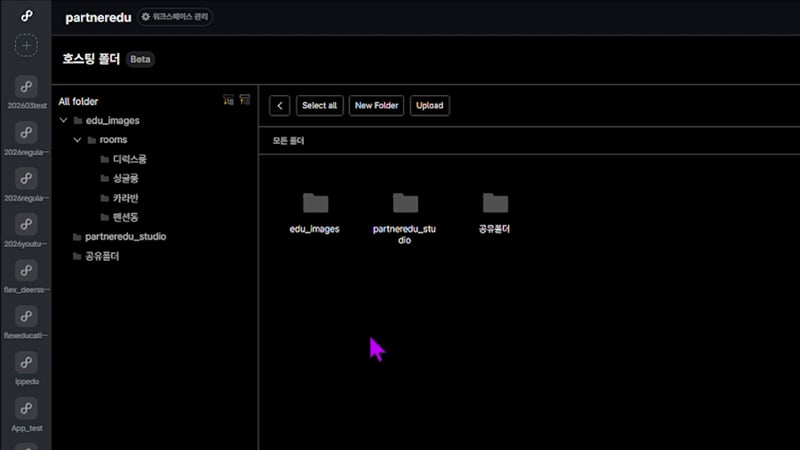800x450 pixels.
Task: Open workspace management (워크스페이스 관리)
Action: point(175,17)
